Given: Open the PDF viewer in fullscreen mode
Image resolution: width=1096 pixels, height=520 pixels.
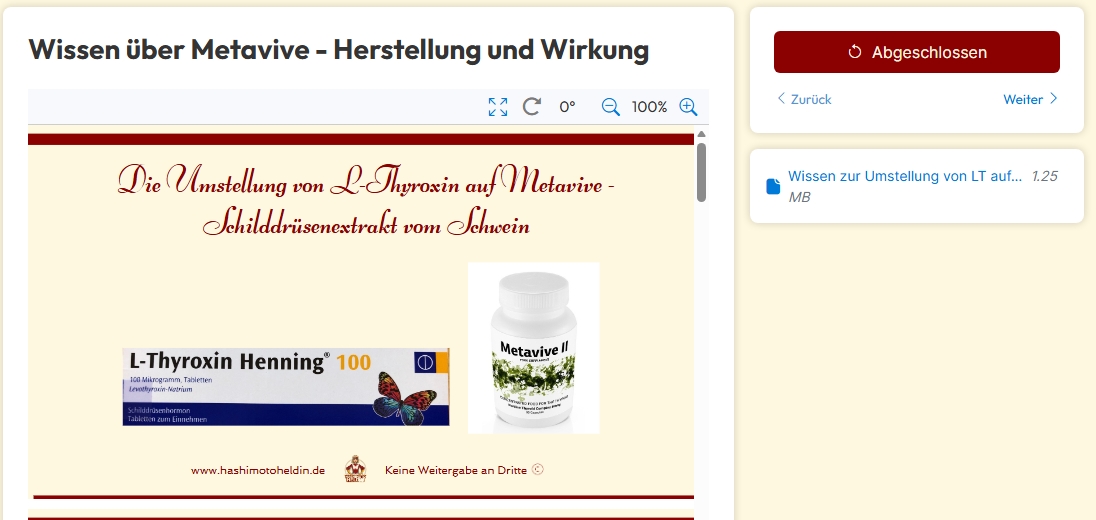Looking at the screenshot, I should pos(498,107).
